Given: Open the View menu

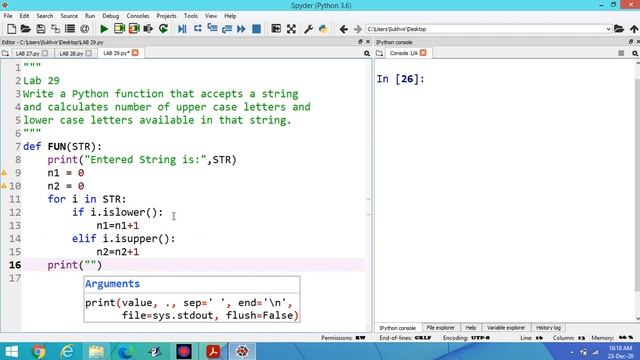Looking at the screenshot, I should point(211,16).
